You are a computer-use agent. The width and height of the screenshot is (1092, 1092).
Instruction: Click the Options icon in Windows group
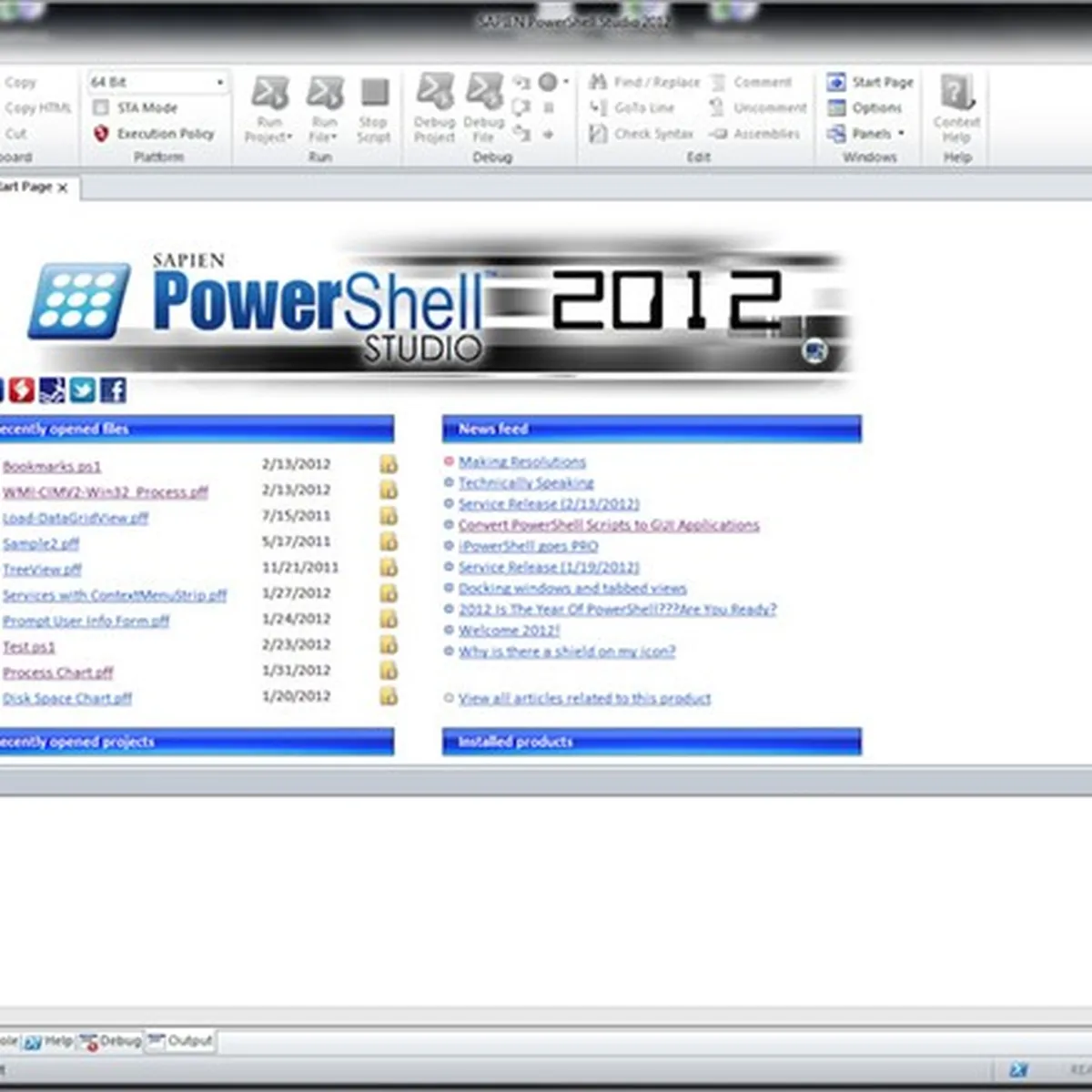(x=836, y=107)
